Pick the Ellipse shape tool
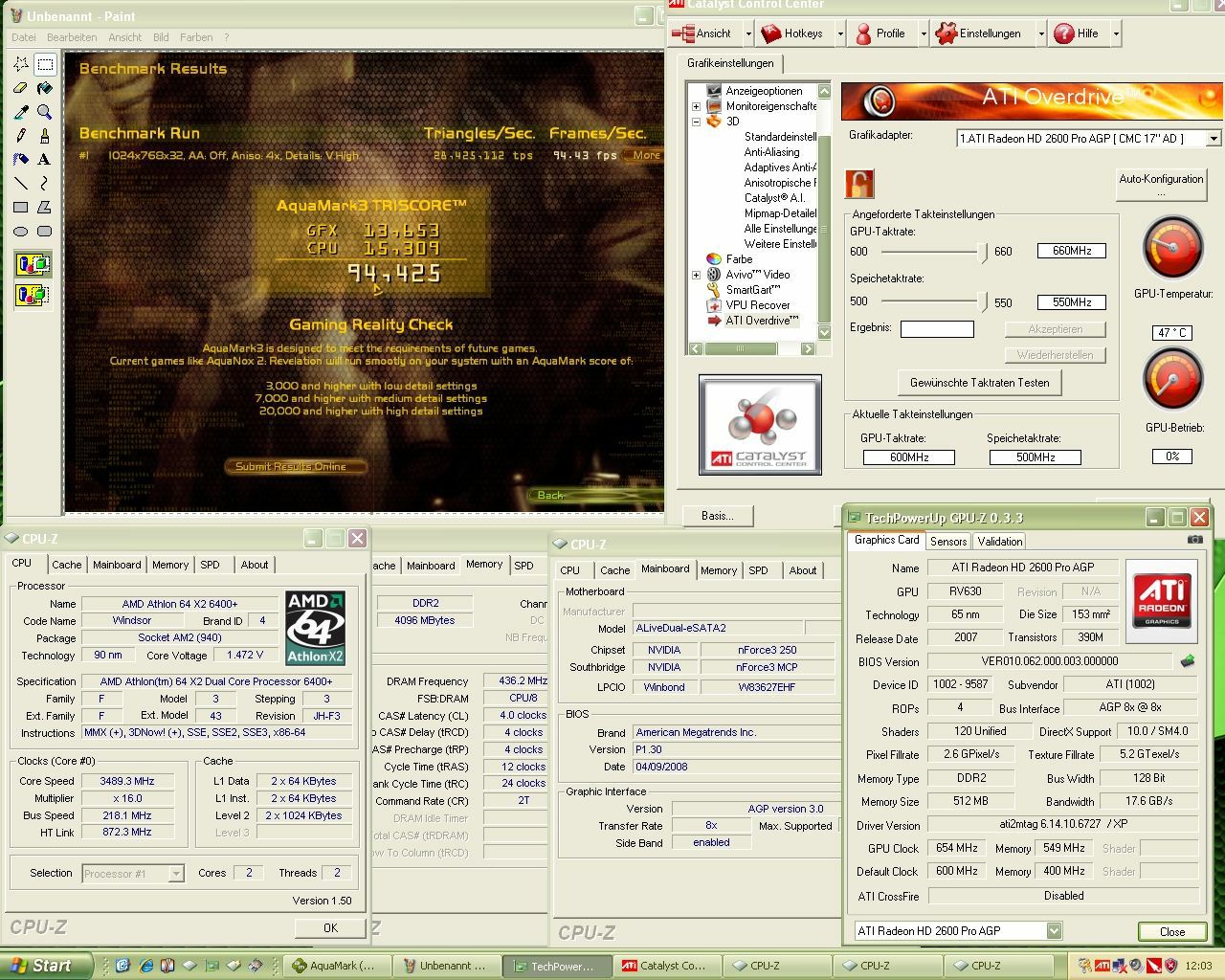The image size is (1225, 980). coord(21,231)
